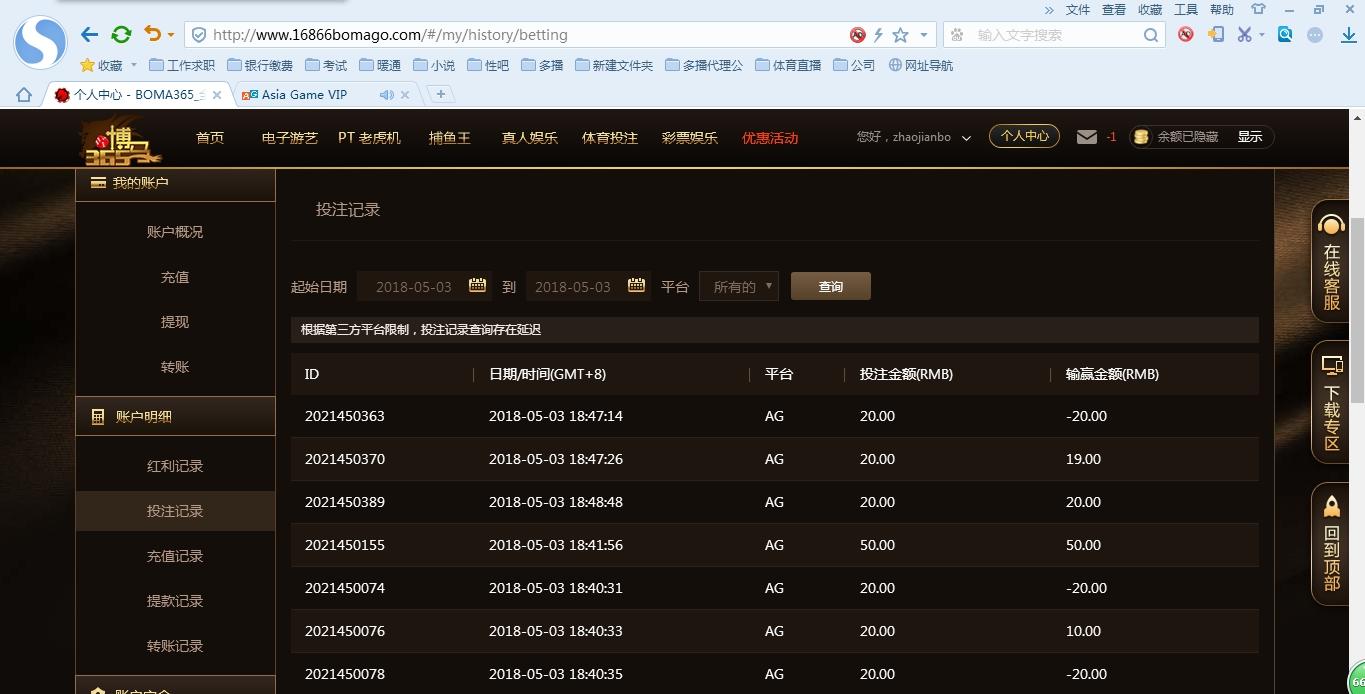Image resolution: width=1365 pixels, height=694 pixels.
Task: Click the orange undo-close-tab arrow
Action: point(152,34)
